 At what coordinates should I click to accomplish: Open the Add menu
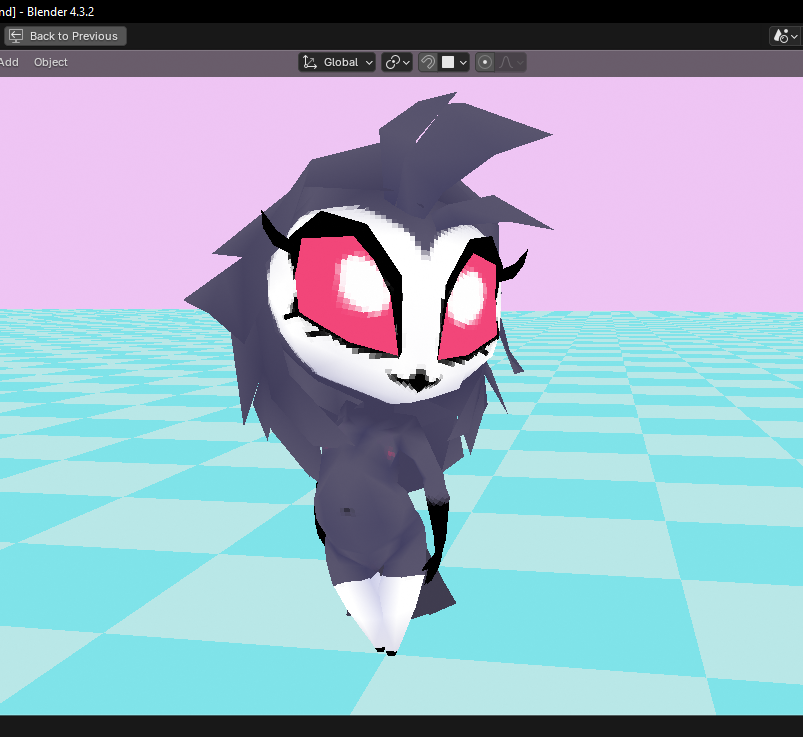[9, 62]
